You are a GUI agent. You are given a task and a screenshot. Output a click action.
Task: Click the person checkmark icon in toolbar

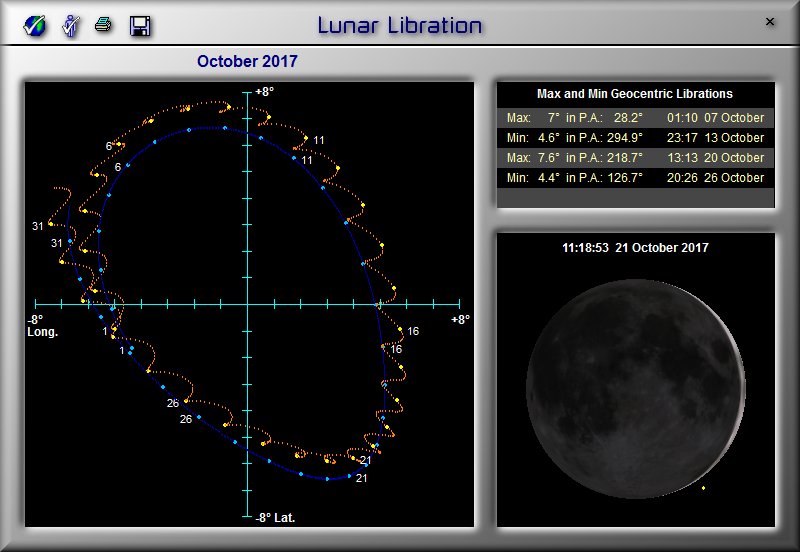[x=71, y=25]
